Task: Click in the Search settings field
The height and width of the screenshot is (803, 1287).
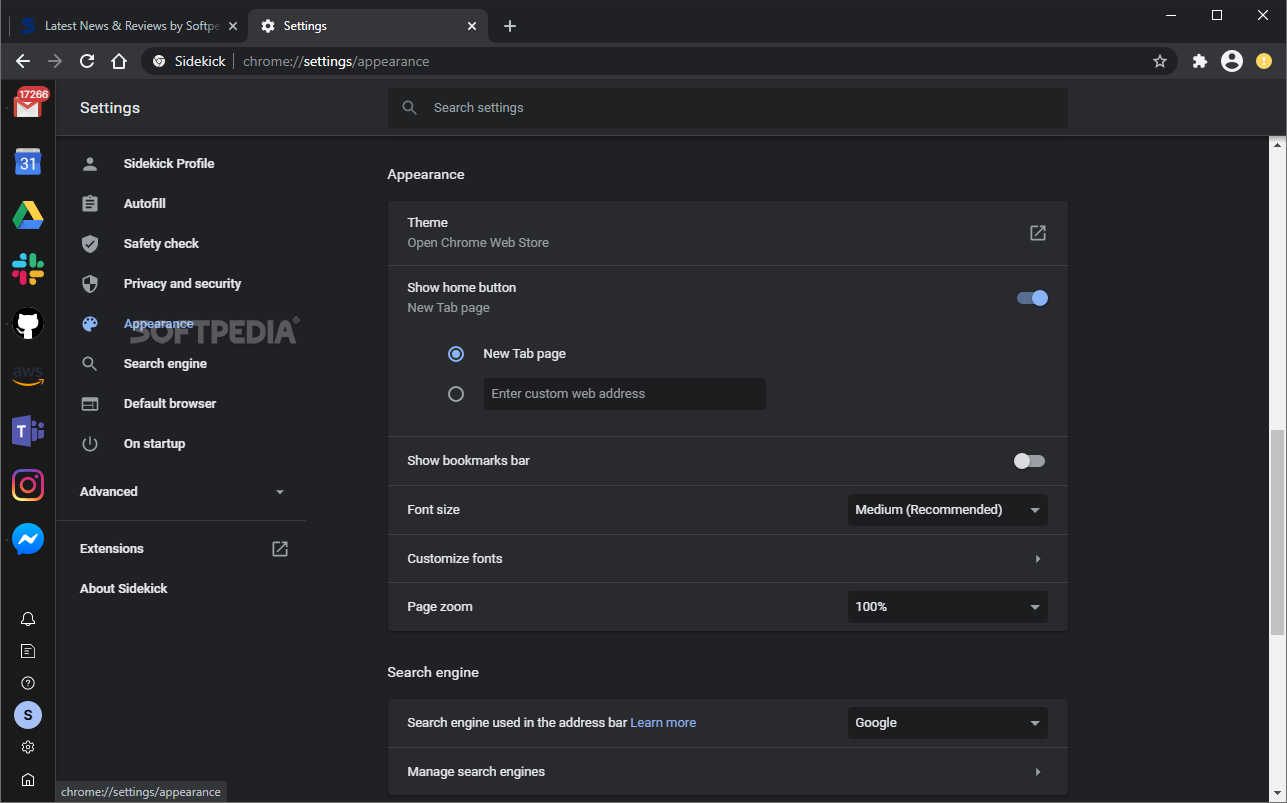Action: pyautogui.click(x=728, y=108)
